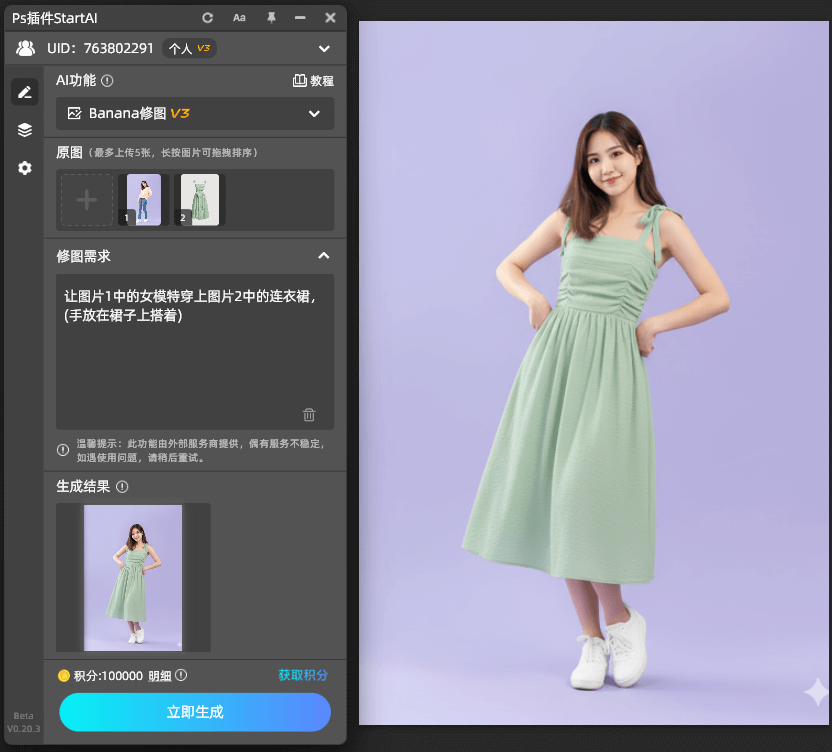Click the 获取积分 link

coord(303,675)
